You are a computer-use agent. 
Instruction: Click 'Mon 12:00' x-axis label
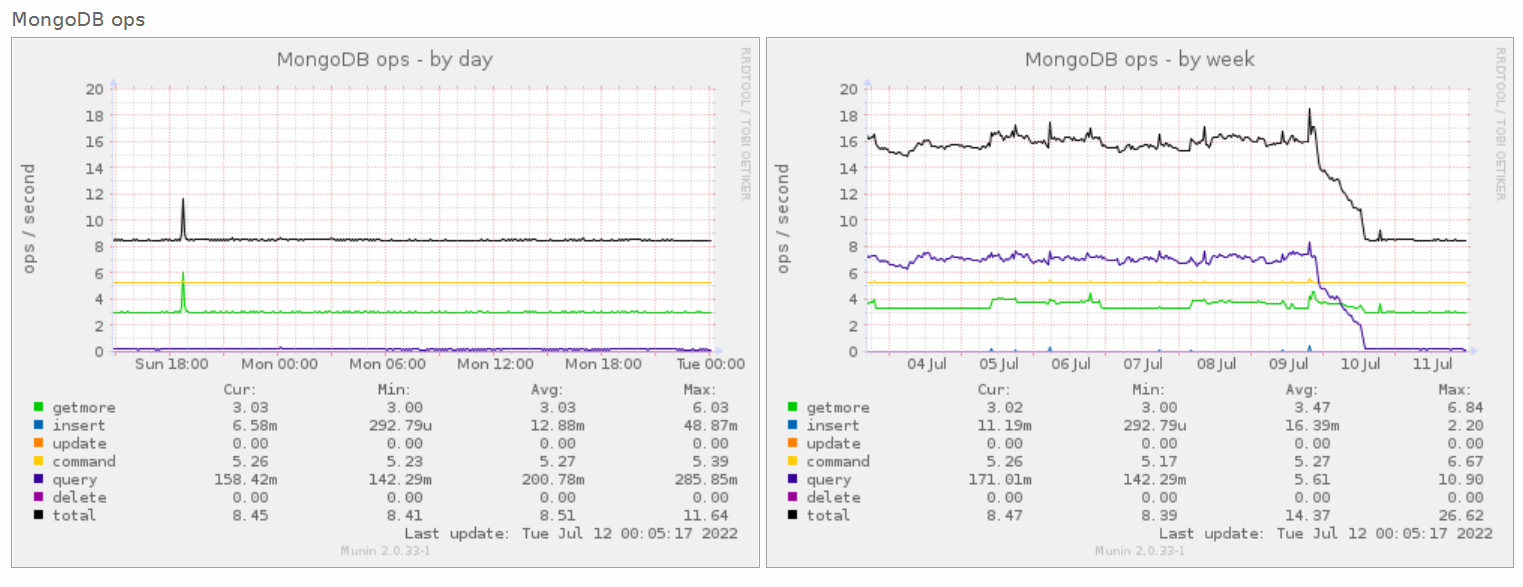497,364
